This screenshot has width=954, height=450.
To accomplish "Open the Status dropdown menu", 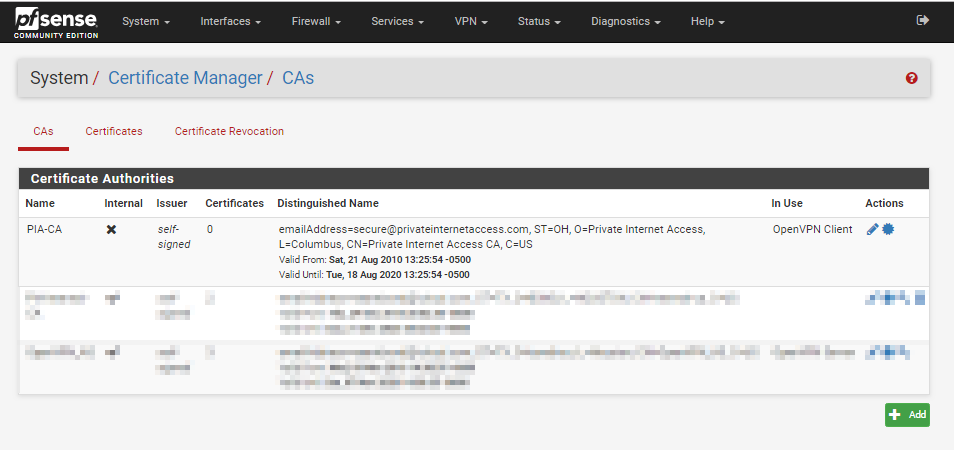I will (538, 21).
